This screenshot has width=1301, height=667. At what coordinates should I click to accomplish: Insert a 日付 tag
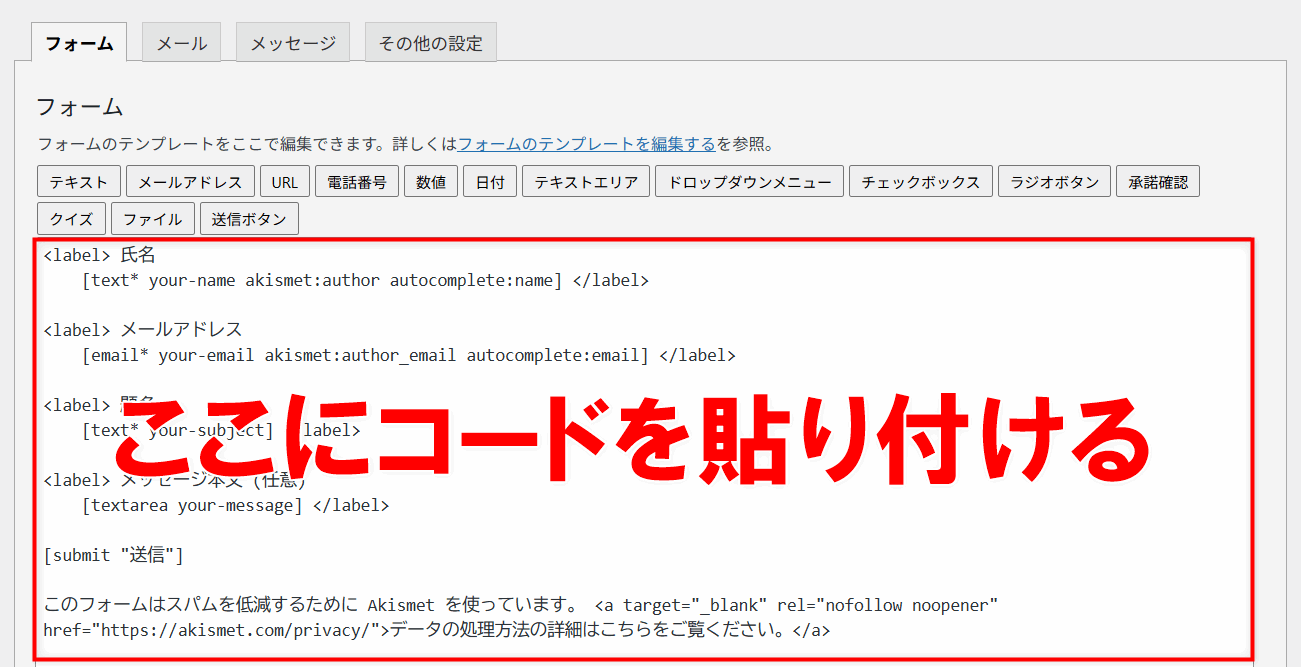(490, 182)
